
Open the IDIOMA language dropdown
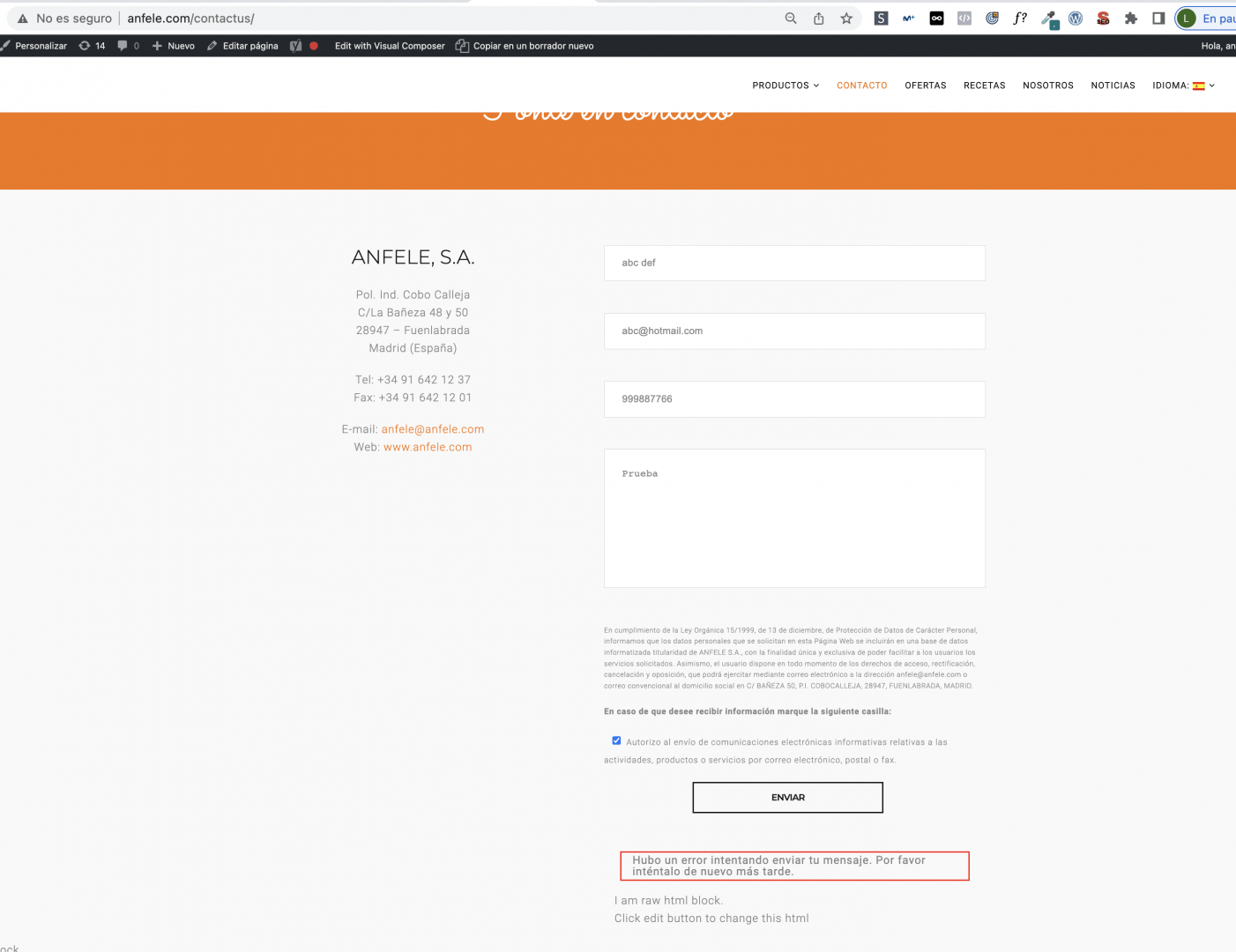pyautogui.click(x=1184, y=86)
